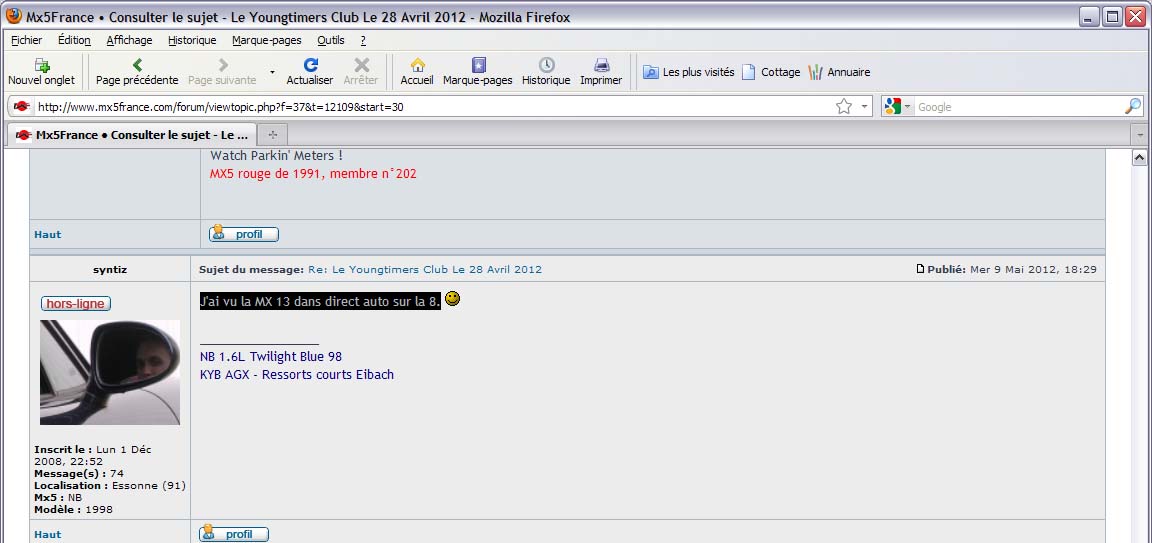Open the Marque-pages toolbar button

pyautogui.click(x=478, y=72)
